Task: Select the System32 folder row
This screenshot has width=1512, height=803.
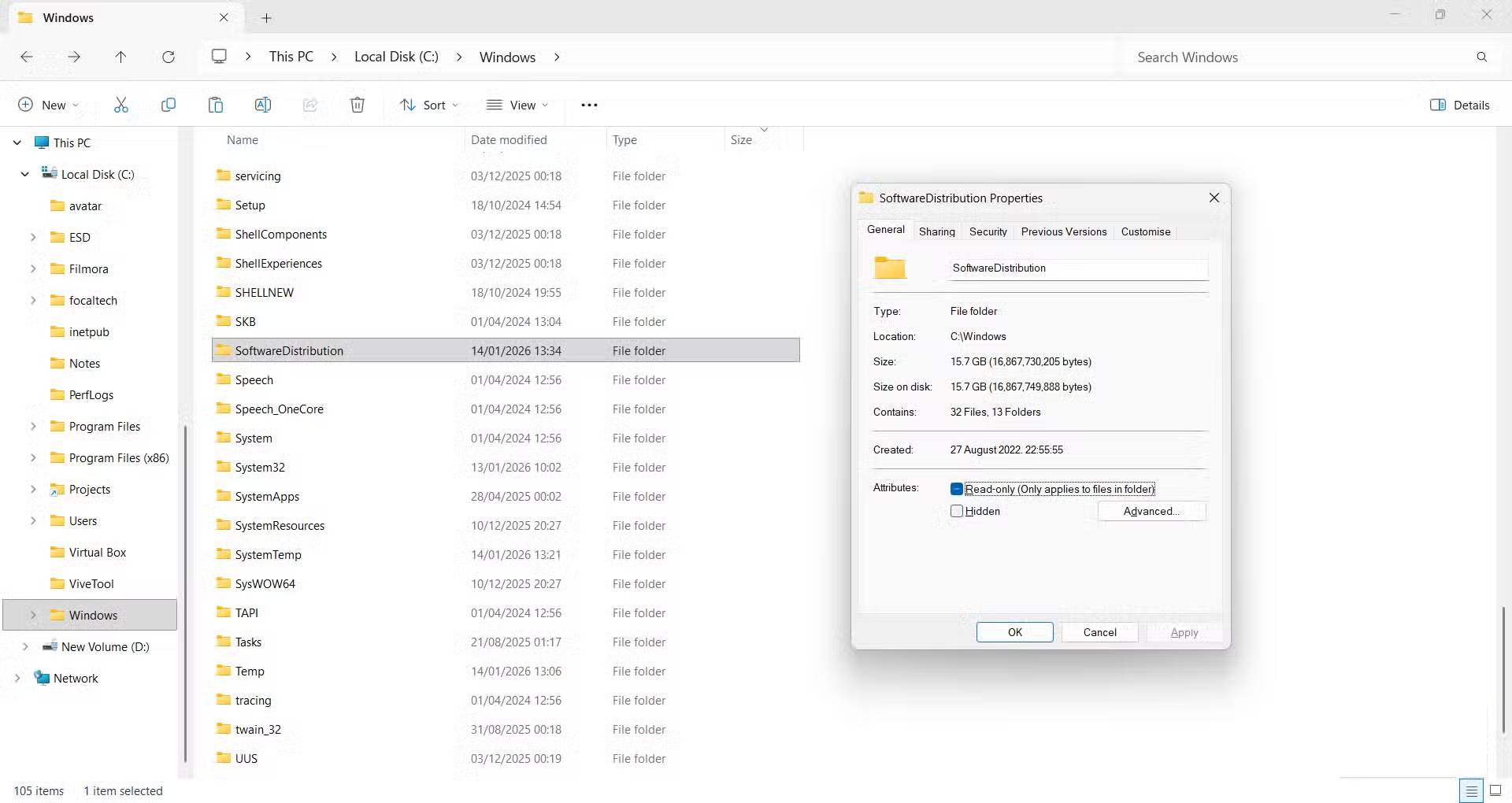Action: [260, 467]
